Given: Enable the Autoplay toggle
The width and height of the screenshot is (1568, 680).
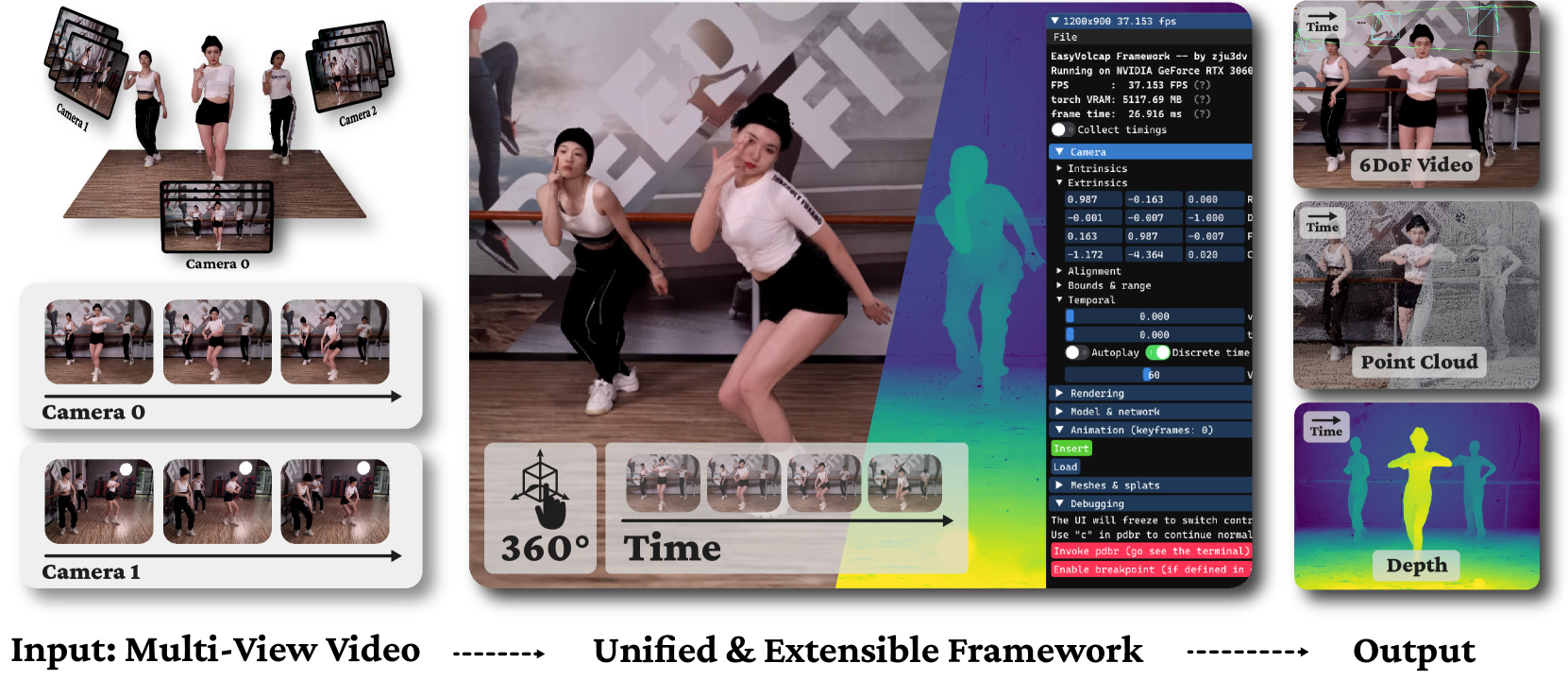Looking at the screenshot, I should click(1076, 352).
